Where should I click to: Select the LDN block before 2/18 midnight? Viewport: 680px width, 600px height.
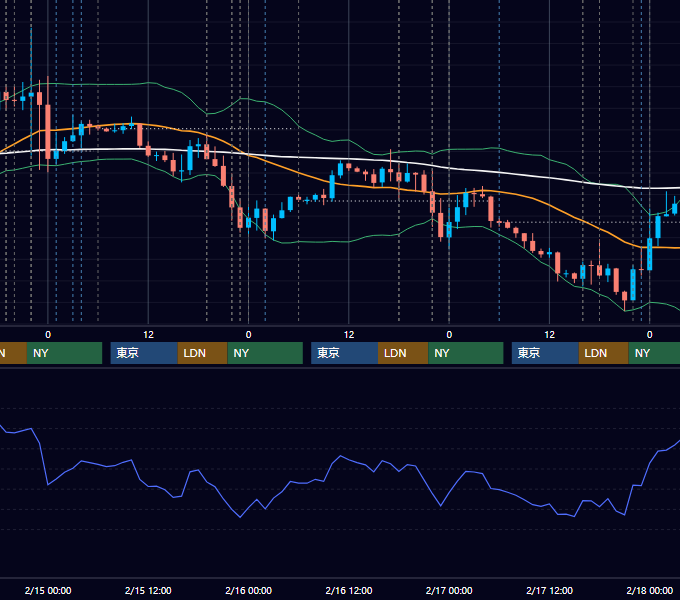pyautogui.click(x=604, y=353)
